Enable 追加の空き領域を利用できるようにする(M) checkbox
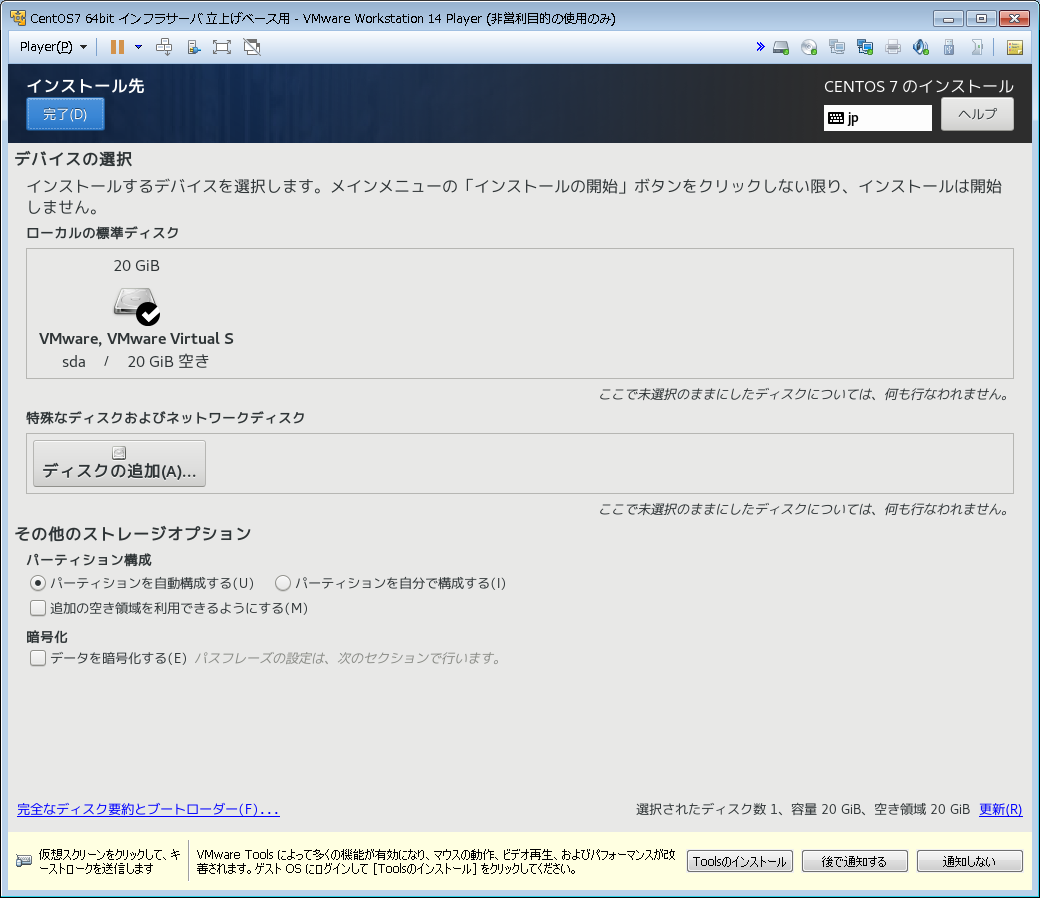The height and width of the screenshot is (898, 1040). (38, 608)
